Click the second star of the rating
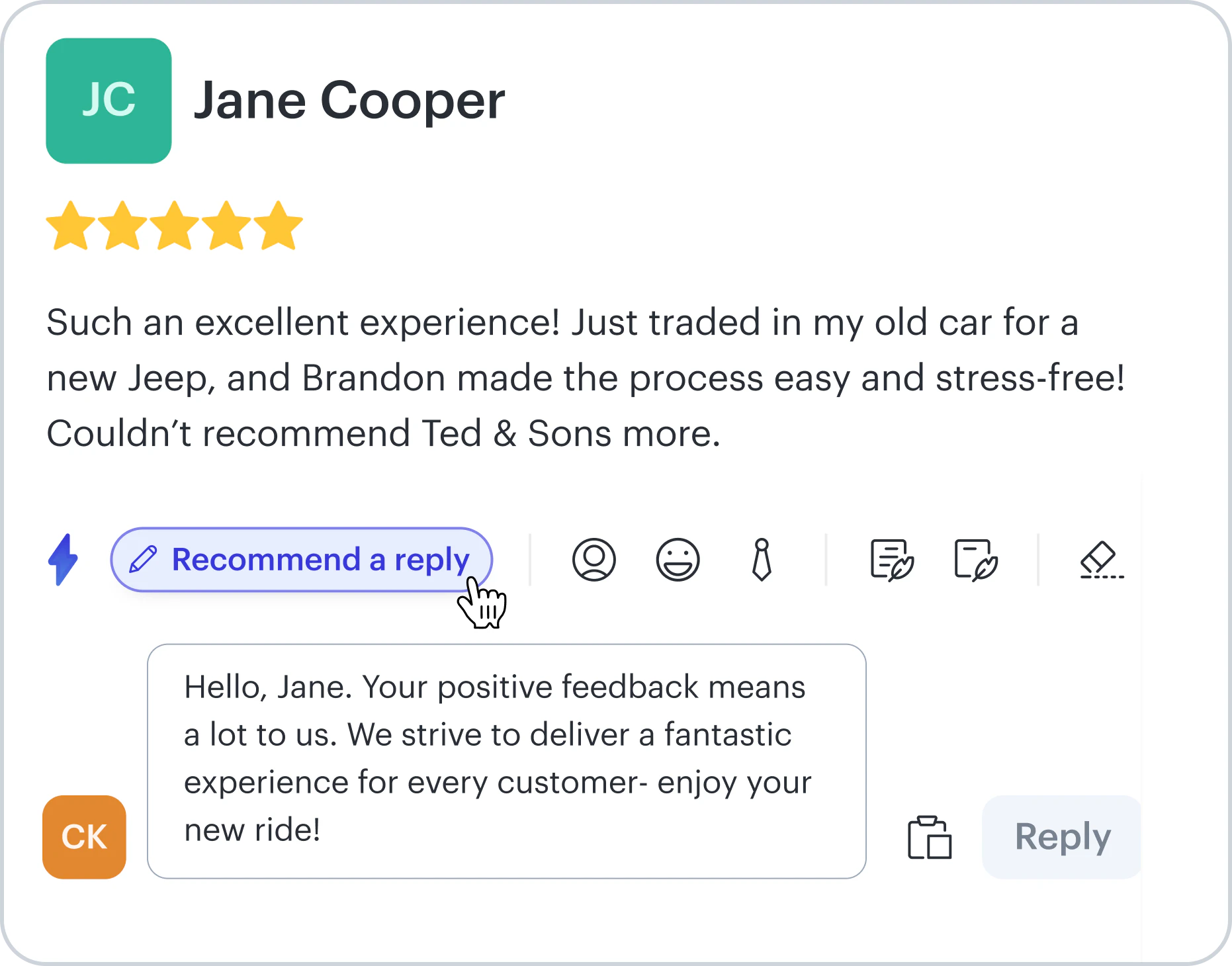The width and height of the screenshot is (1232, 966). [x=122, y=226]
